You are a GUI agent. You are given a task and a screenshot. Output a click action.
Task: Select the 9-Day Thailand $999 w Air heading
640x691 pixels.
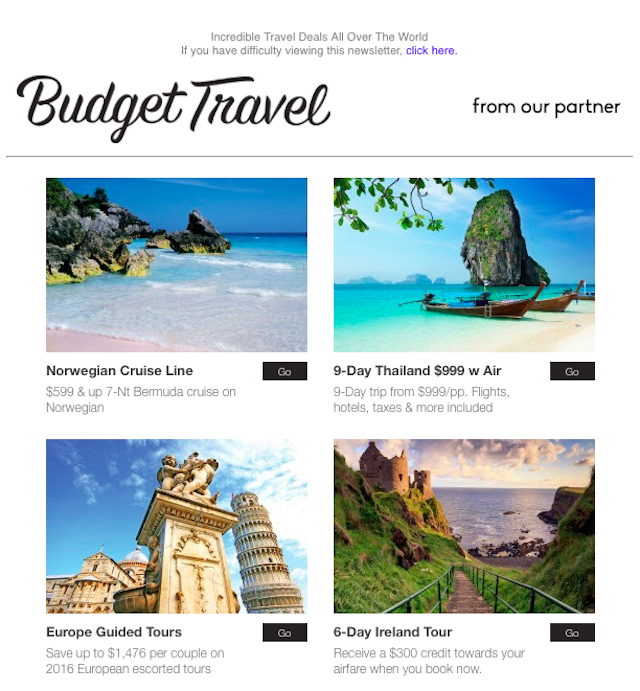417,371
